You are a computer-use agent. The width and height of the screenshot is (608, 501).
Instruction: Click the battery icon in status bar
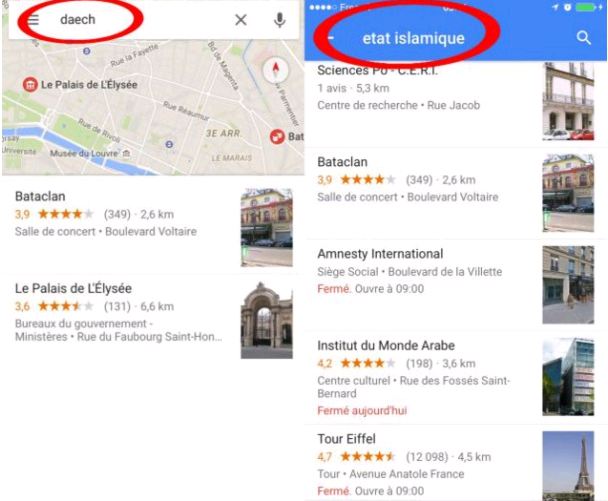coord(586,7)
